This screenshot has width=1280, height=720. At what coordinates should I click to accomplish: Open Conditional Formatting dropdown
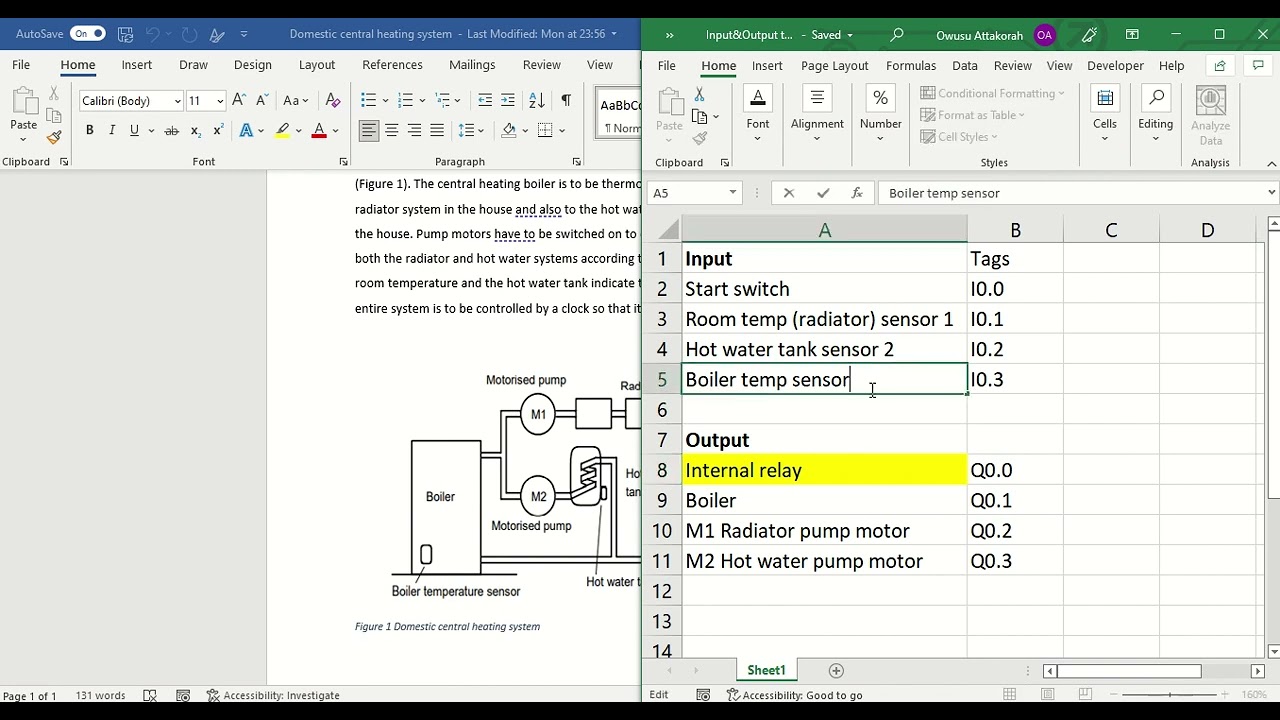pos(993,93)
